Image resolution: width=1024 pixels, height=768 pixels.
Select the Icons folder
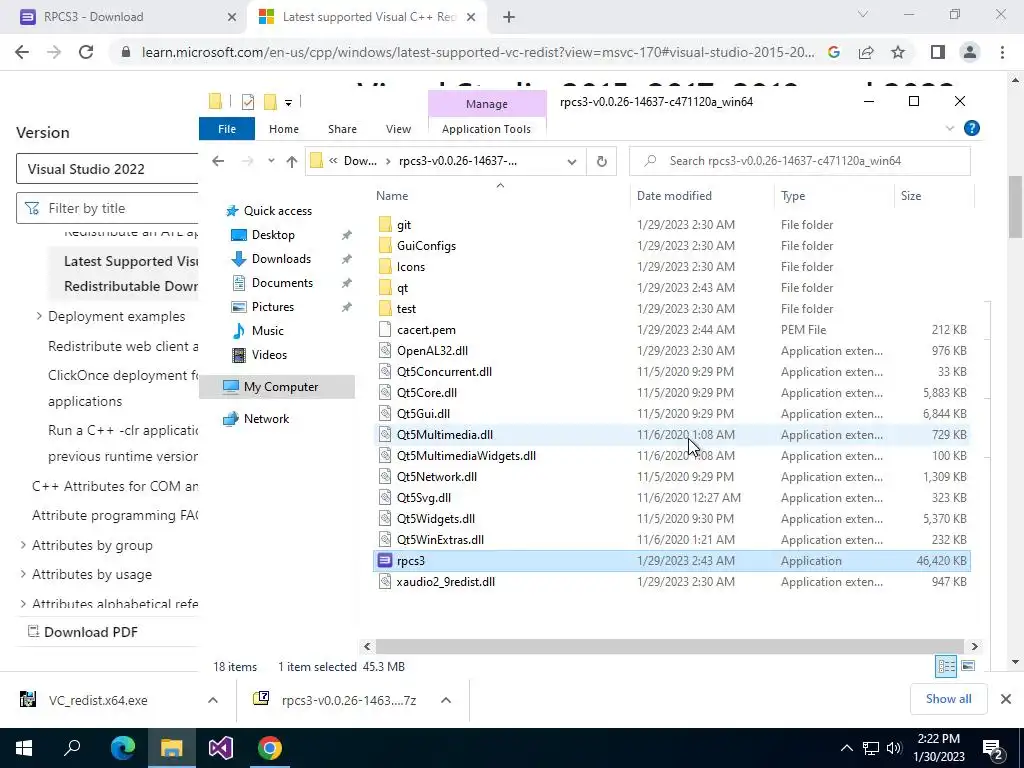pos(410,266)
